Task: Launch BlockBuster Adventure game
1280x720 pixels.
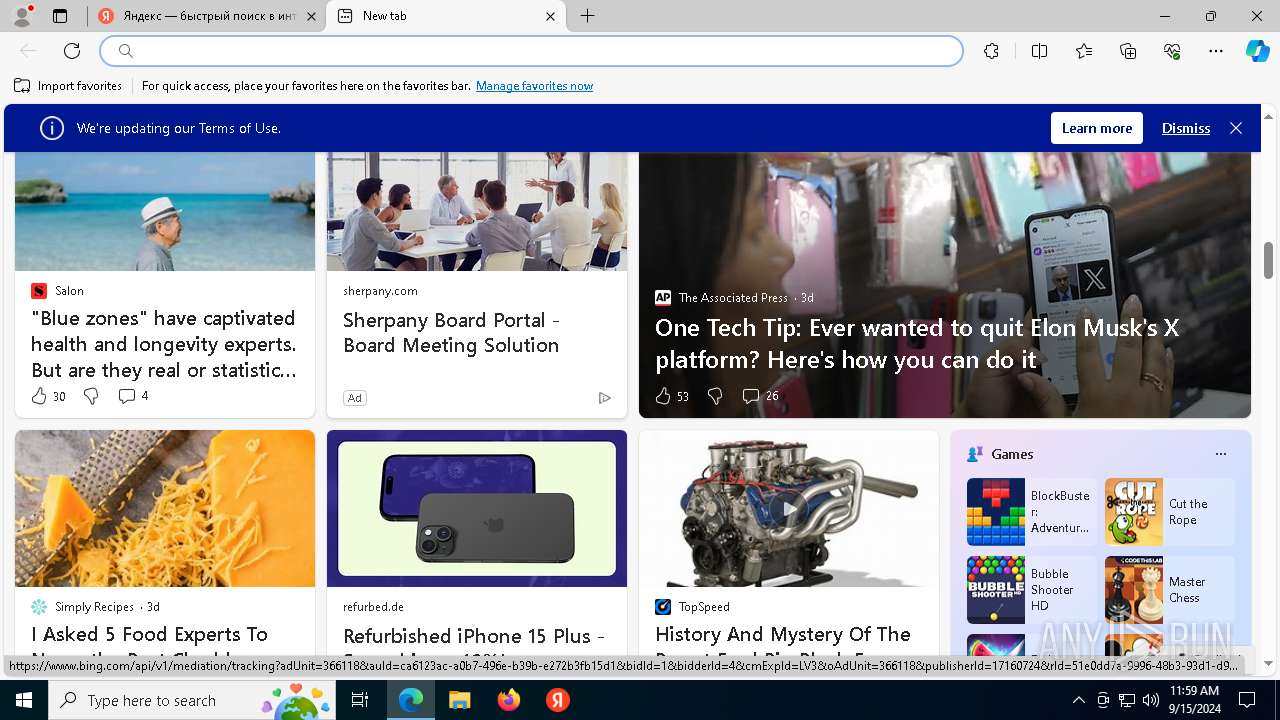Action: 1031,512
